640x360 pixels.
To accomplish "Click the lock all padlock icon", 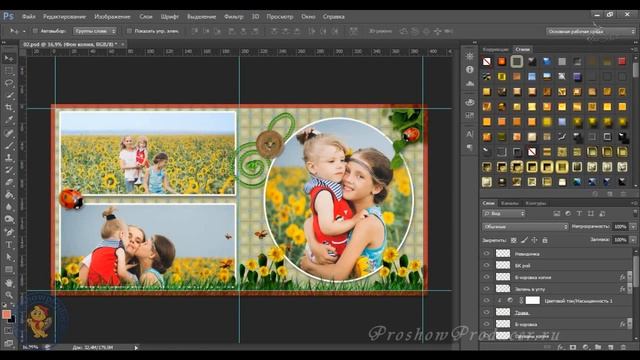I will pyautogui.click(x=545, y=240).
